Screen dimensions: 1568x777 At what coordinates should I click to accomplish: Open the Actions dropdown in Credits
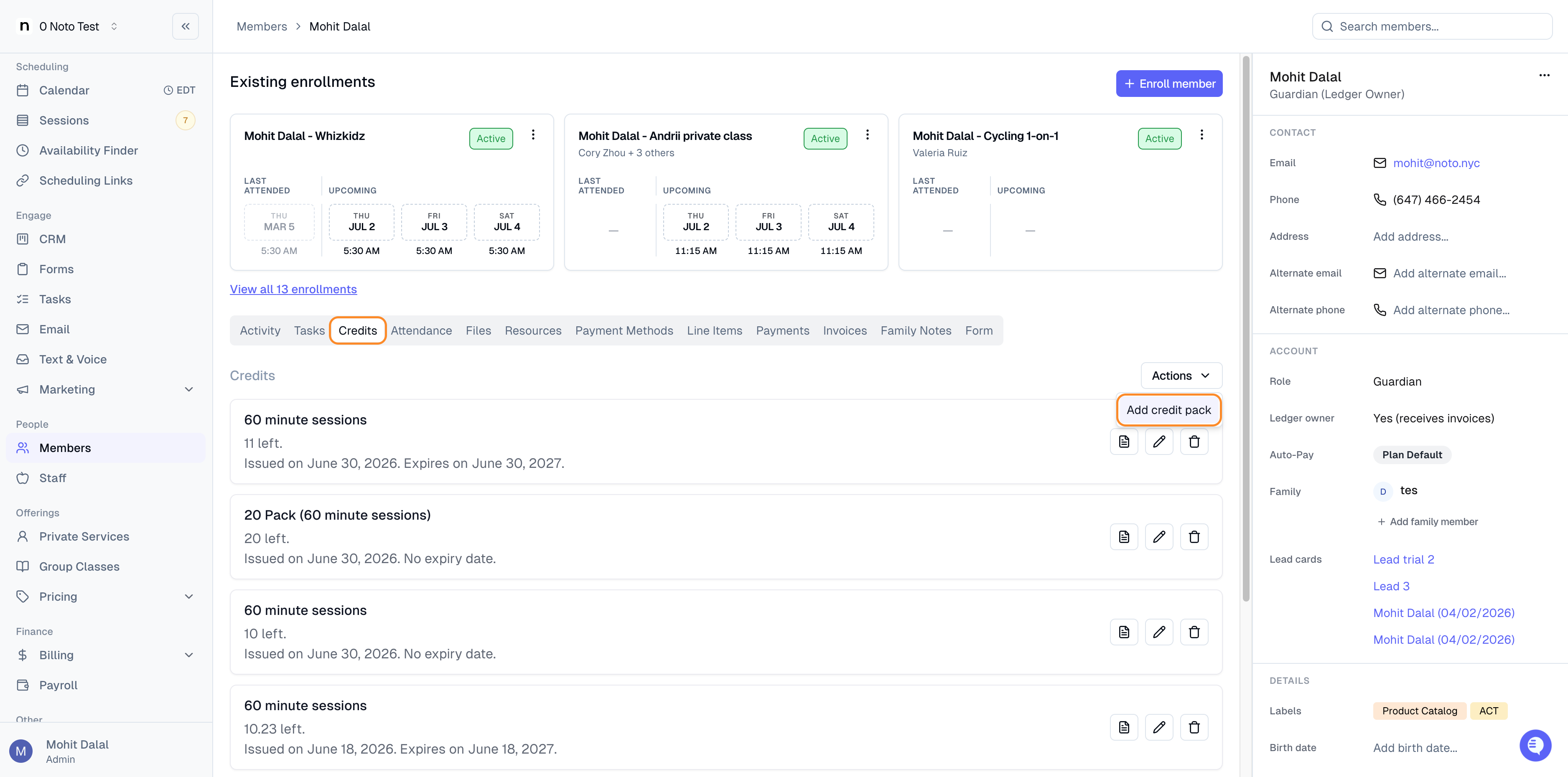point(1181,376)
